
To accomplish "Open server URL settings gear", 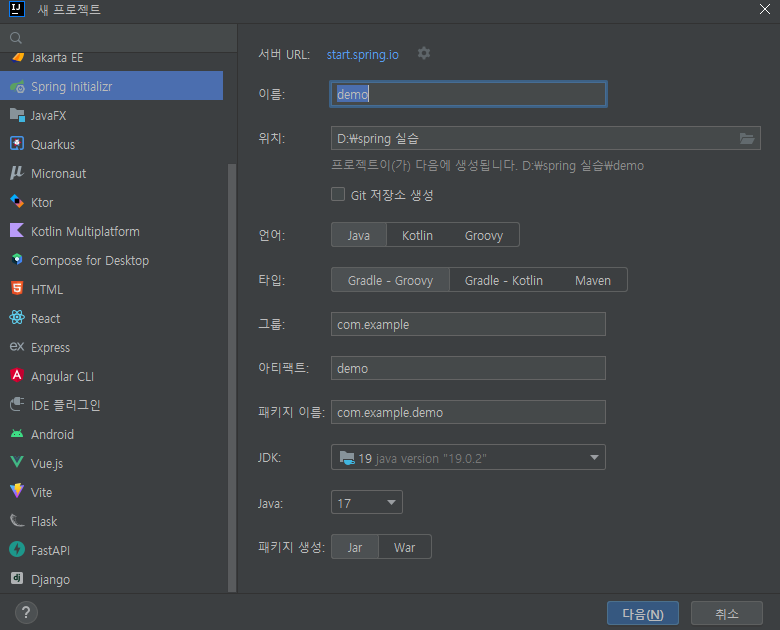I will 424,54.
